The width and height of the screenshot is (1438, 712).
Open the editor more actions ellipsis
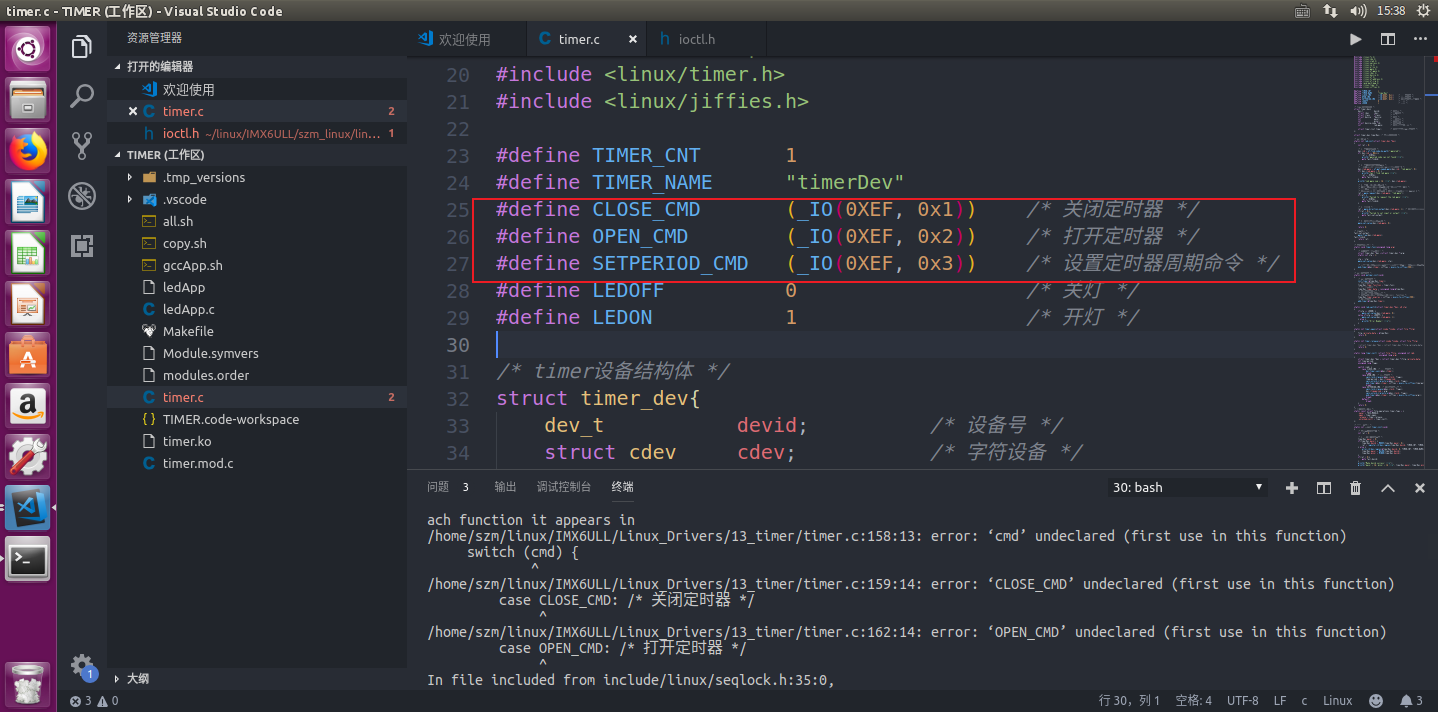click(1419, 39)
